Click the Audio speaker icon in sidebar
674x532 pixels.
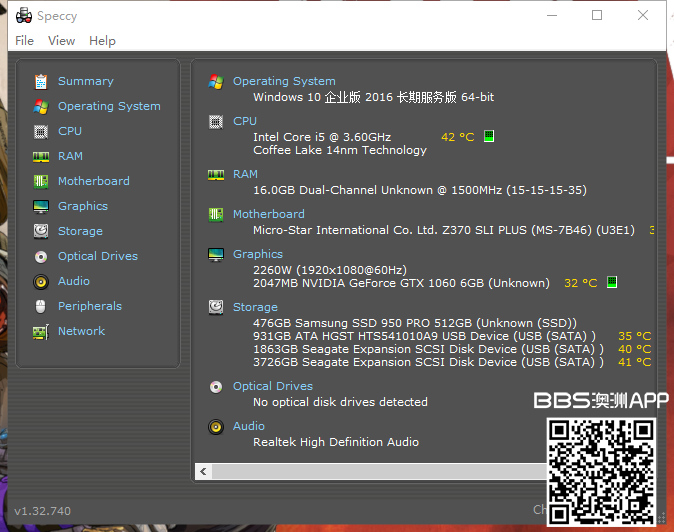point(41,282)
